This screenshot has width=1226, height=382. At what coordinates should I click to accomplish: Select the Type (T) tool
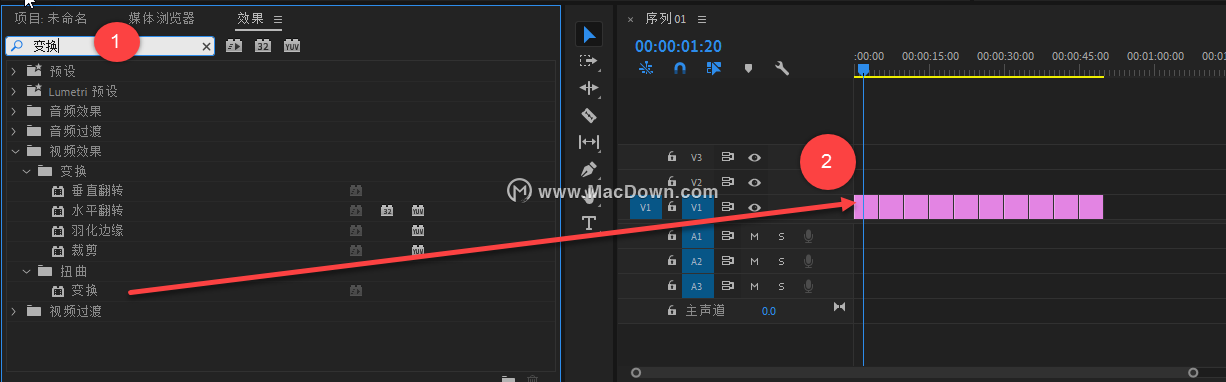coord(589,222)
